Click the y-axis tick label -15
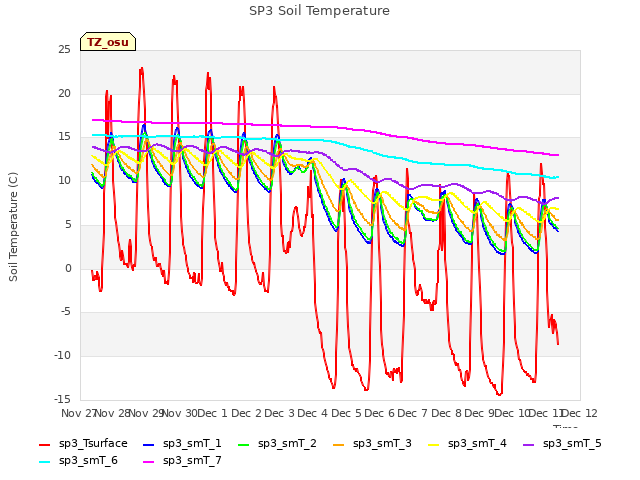 [62, 399]
